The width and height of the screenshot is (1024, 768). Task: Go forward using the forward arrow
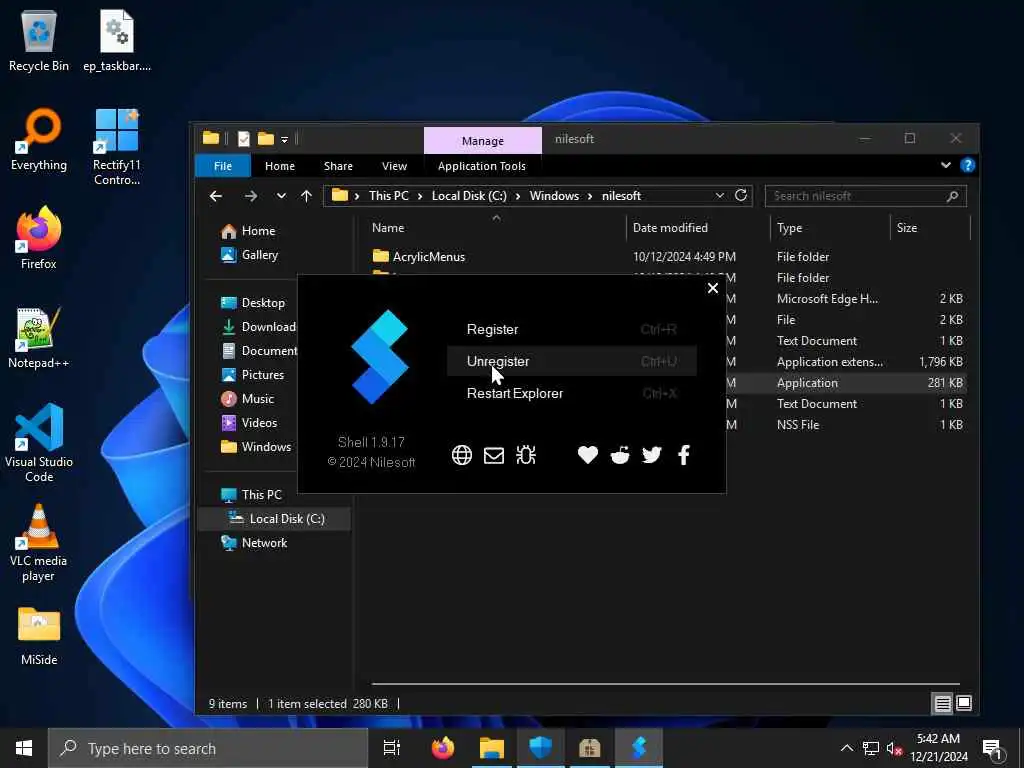251,196
